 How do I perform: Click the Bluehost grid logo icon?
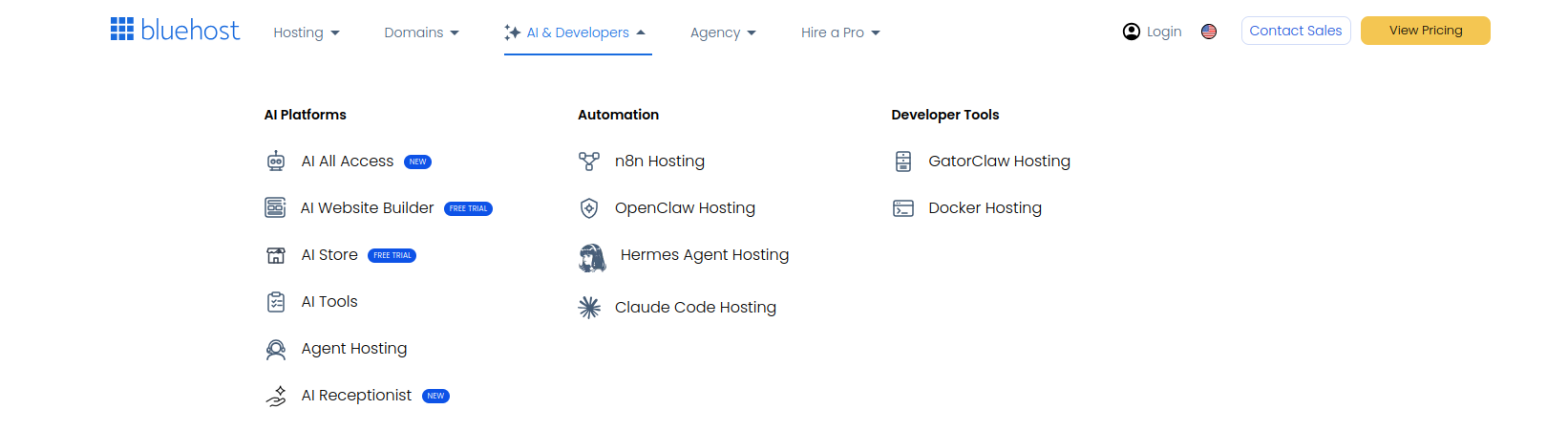[x=122, y=29]
